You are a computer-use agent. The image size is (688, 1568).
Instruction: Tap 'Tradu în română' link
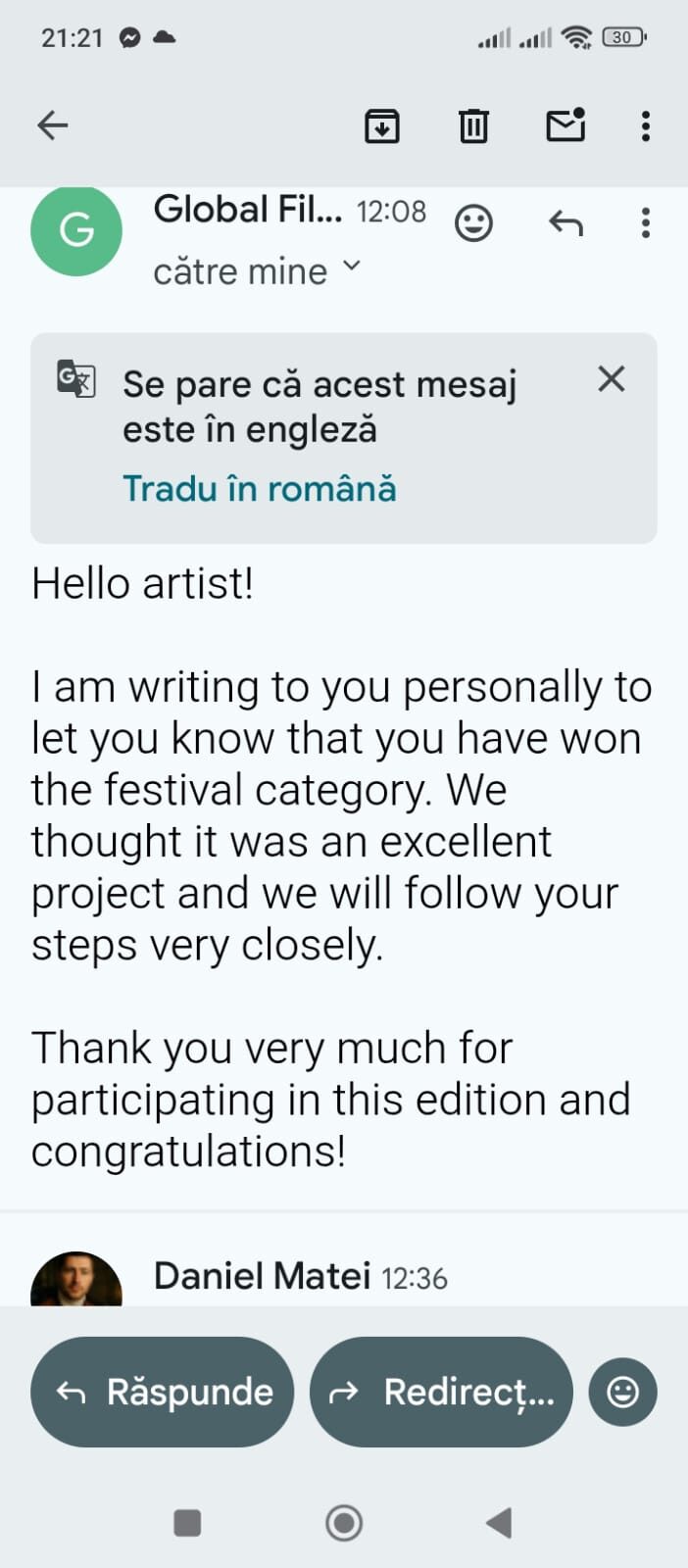pos(260,488)
